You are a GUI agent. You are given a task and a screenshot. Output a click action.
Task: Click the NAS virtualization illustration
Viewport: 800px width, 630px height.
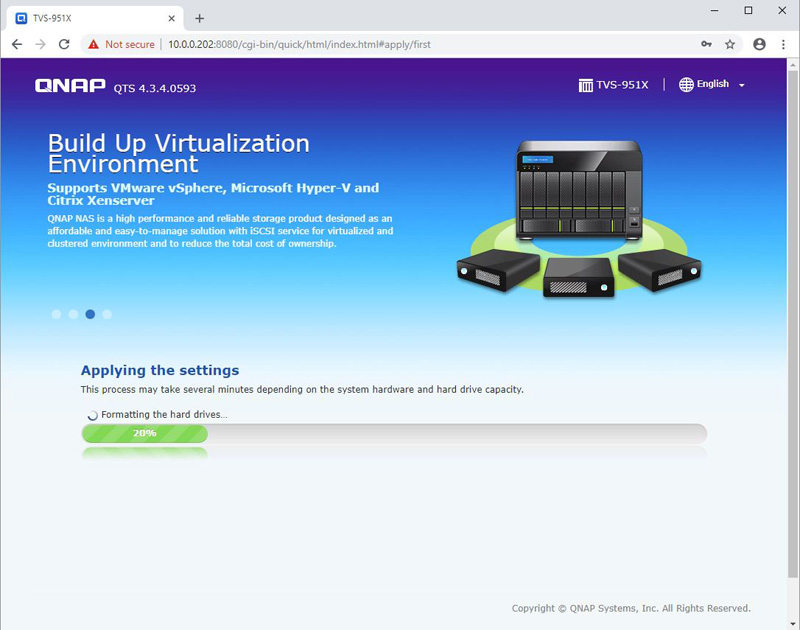tap(579, 218)
